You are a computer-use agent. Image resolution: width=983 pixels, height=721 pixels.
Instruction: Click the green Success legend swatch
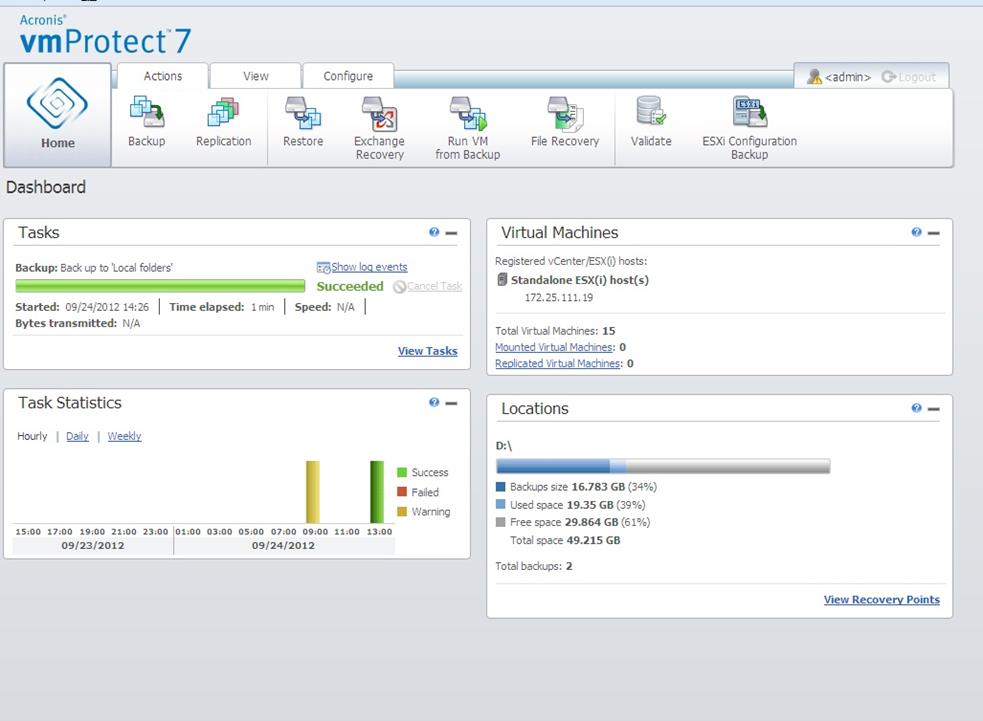[402, 472]
